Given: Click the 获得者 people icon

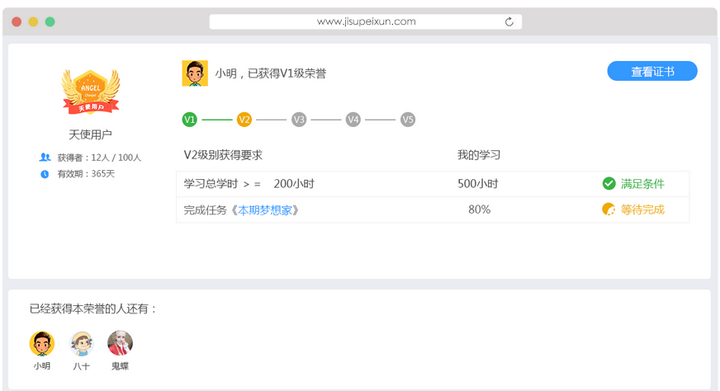Looking at the screenshot, I should click(45, 157).
